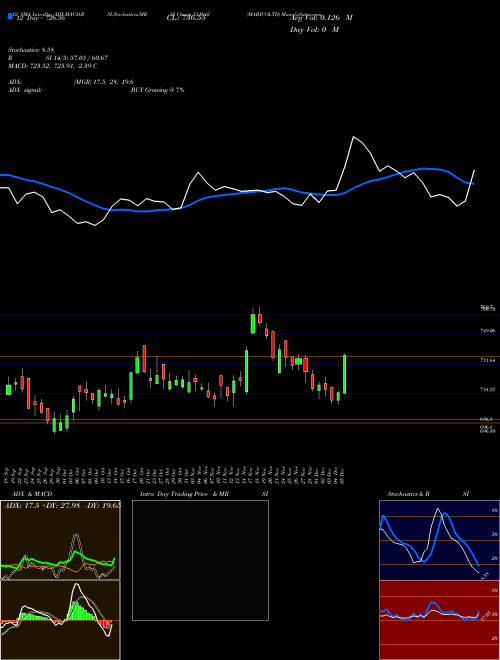Click the MACD 723.32 values line

point(53,66)
